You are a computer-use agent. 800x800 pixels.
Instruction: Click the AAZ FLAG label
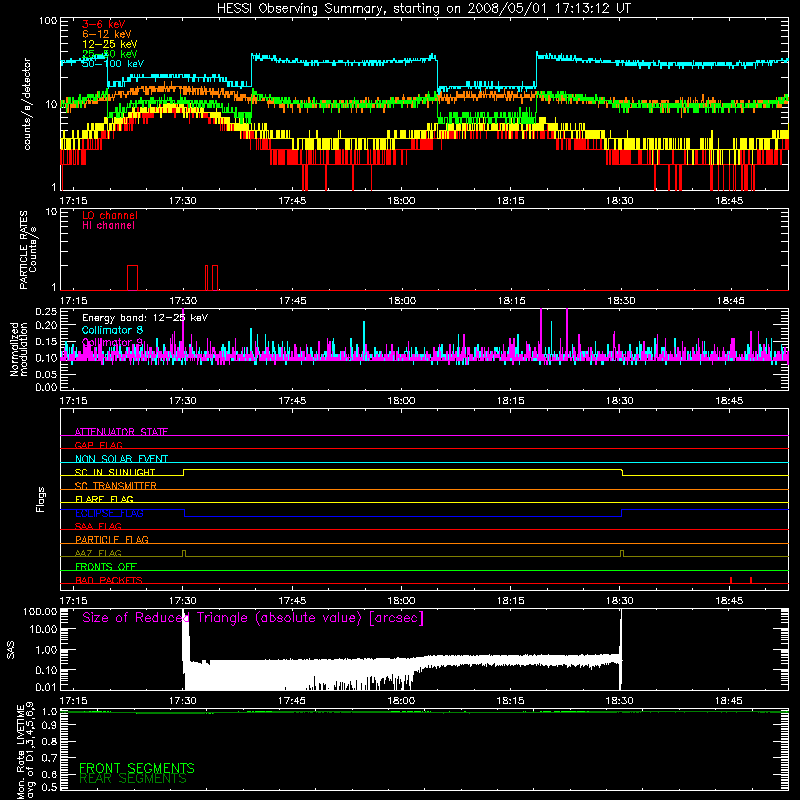click(98, 553)
